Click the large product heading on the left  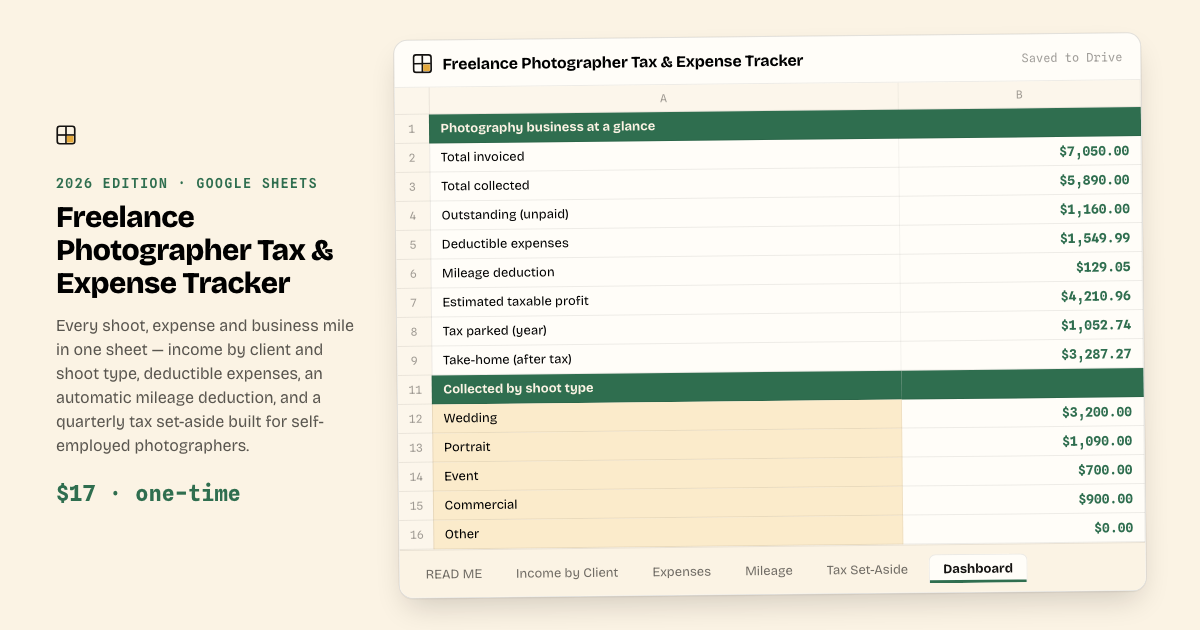point(195,250)
